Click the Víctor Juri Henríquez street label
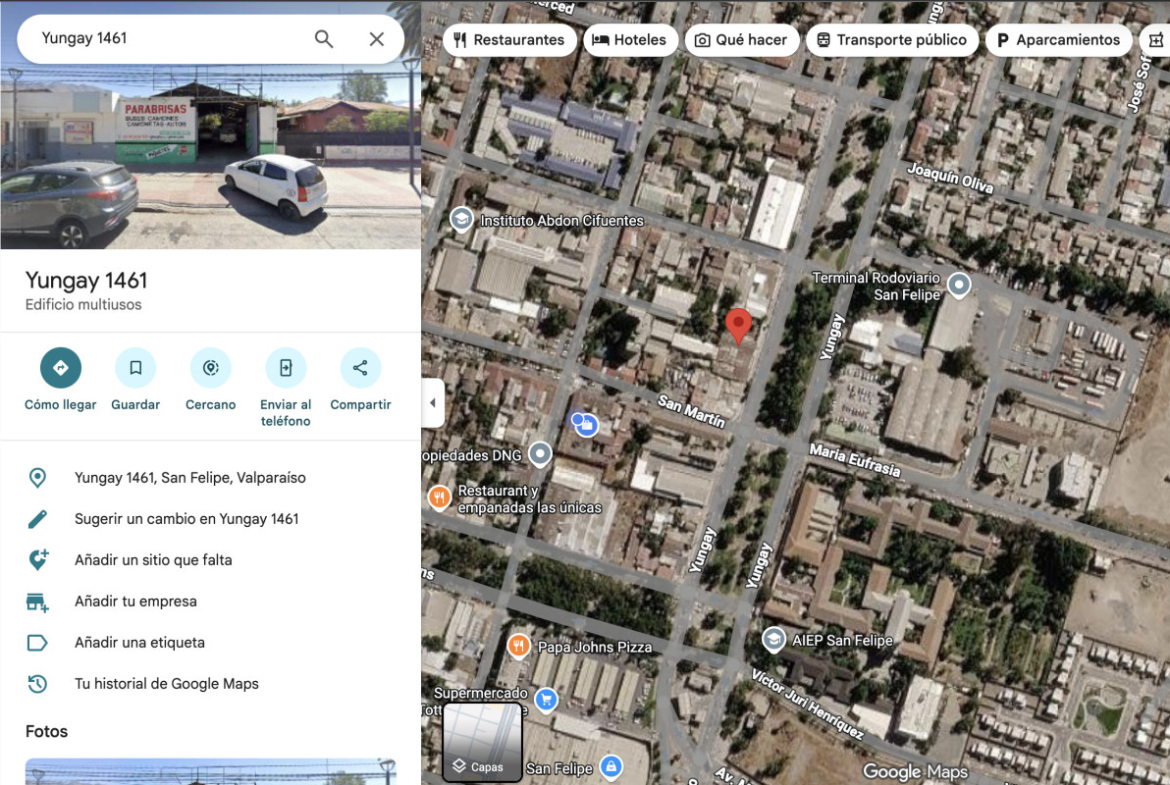Screen dimensions: 1170x785 tap(807, 704)
